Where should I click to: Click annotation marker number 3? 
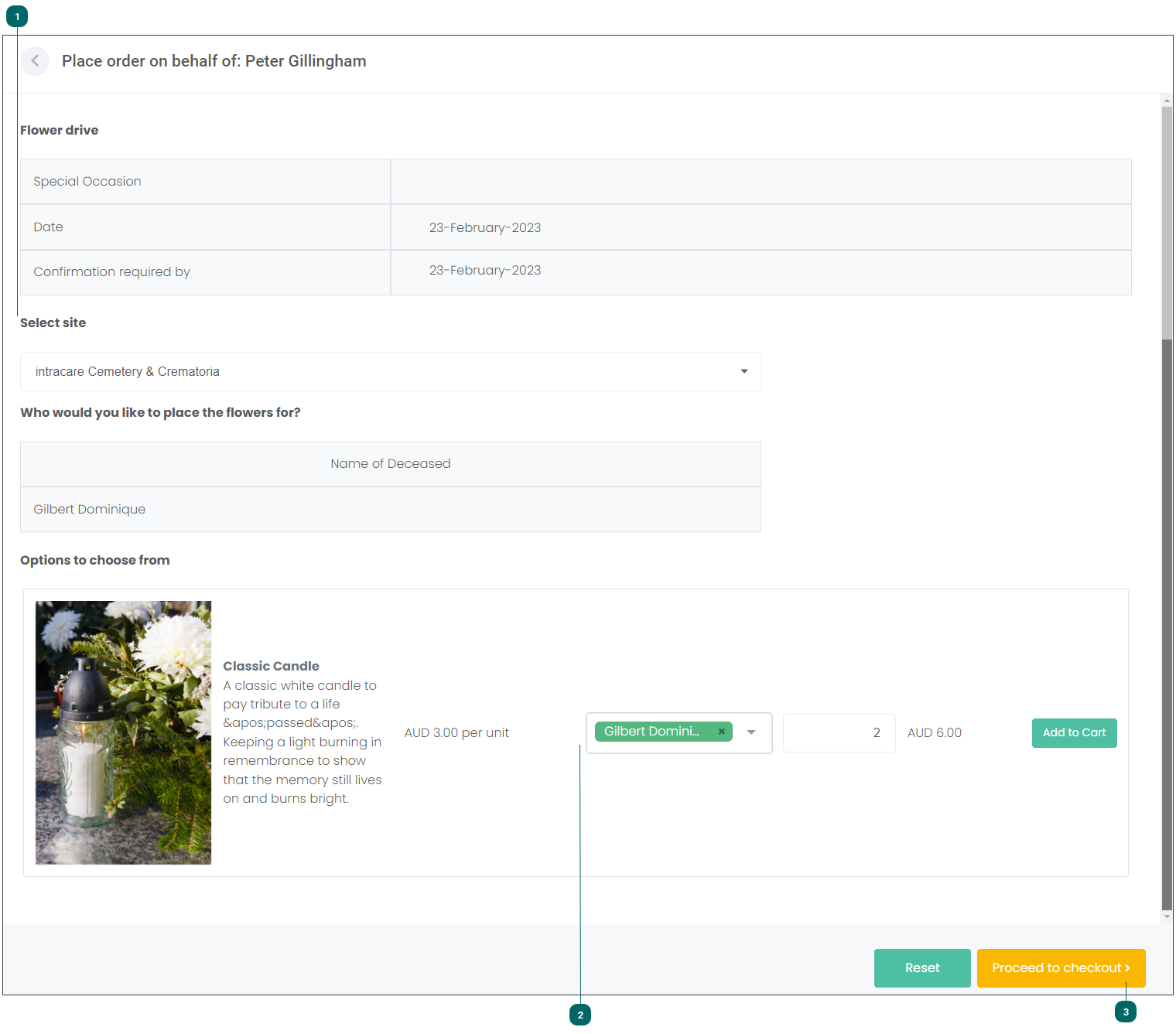coord(1126,1012)
